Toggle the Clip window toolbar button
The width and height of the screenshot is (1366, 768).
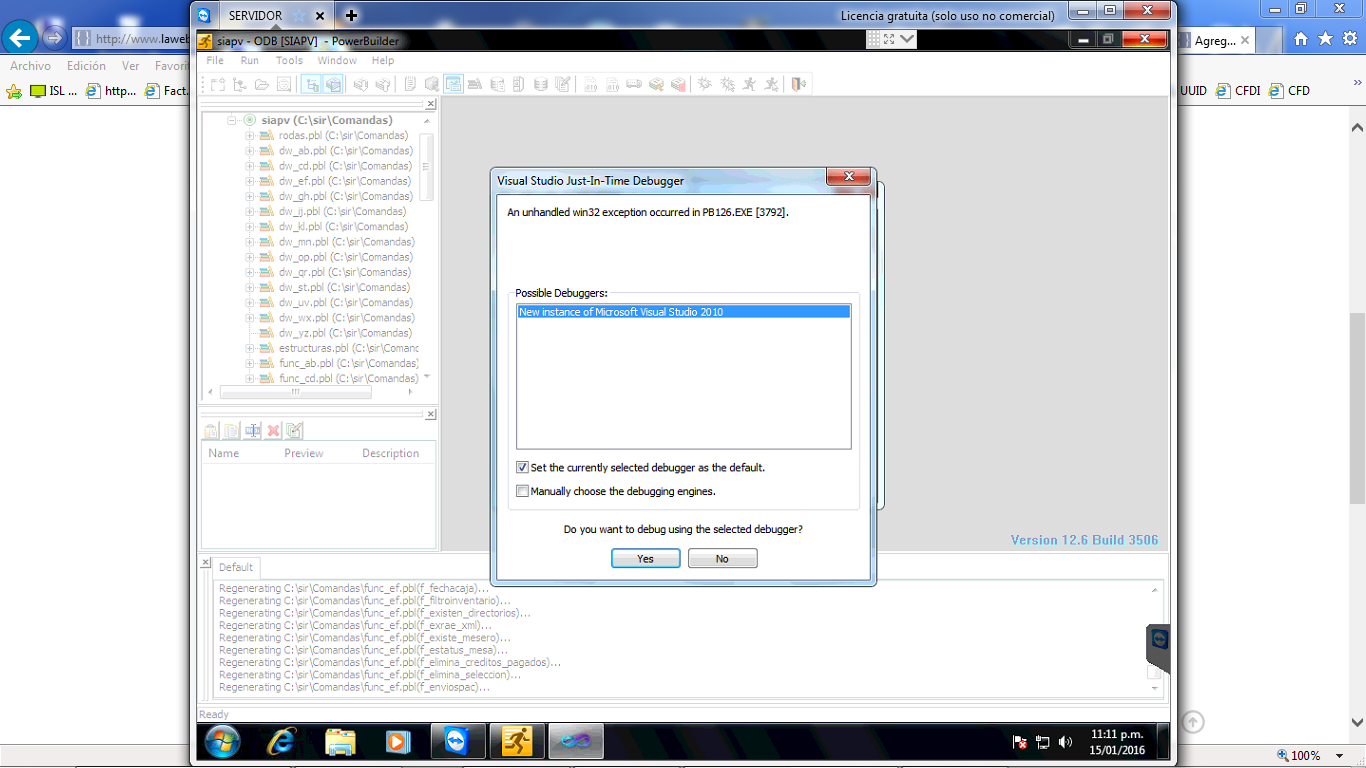tap(453, 85)
